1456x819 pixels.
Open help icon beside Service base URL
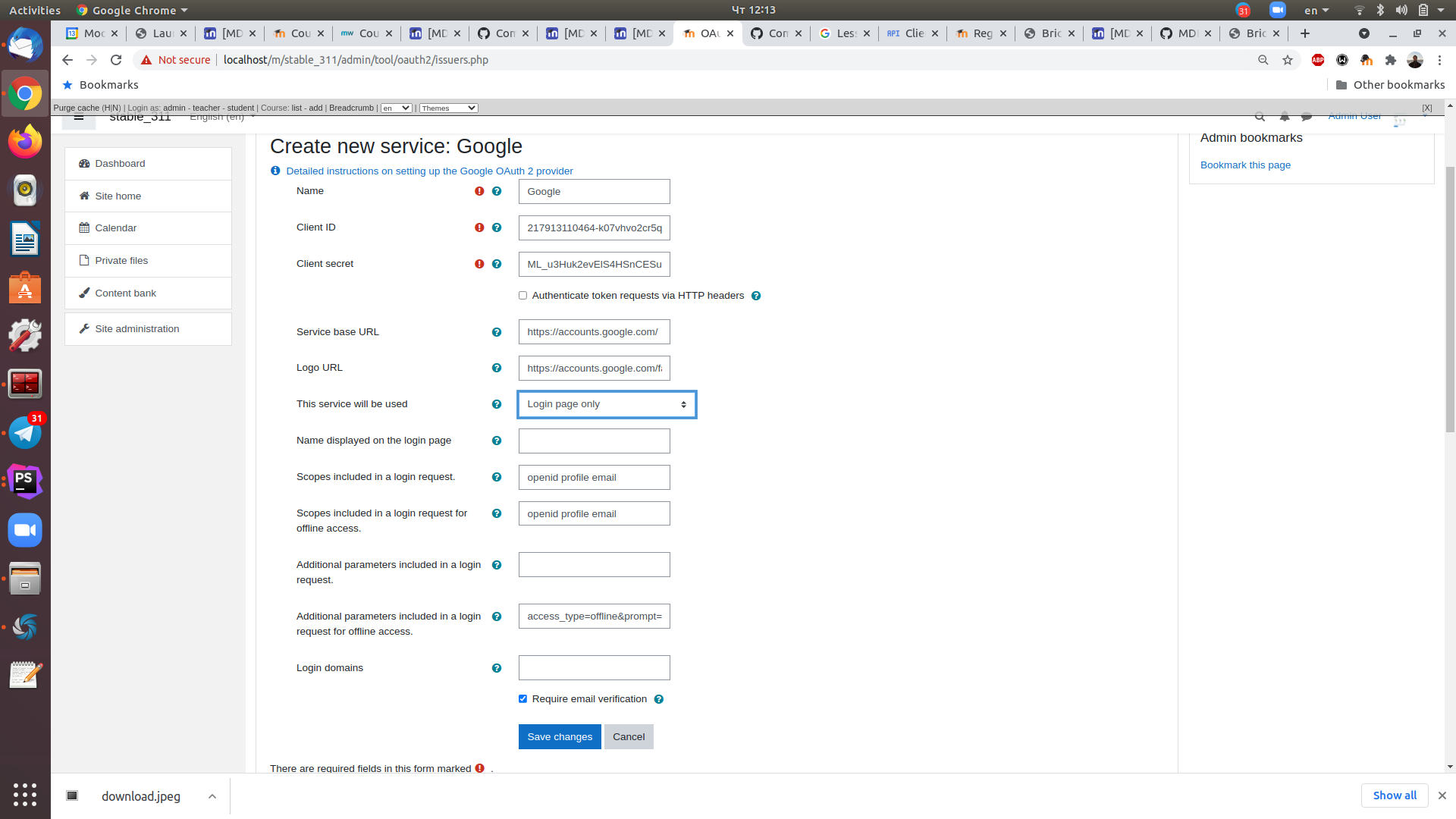pos(497,332)
